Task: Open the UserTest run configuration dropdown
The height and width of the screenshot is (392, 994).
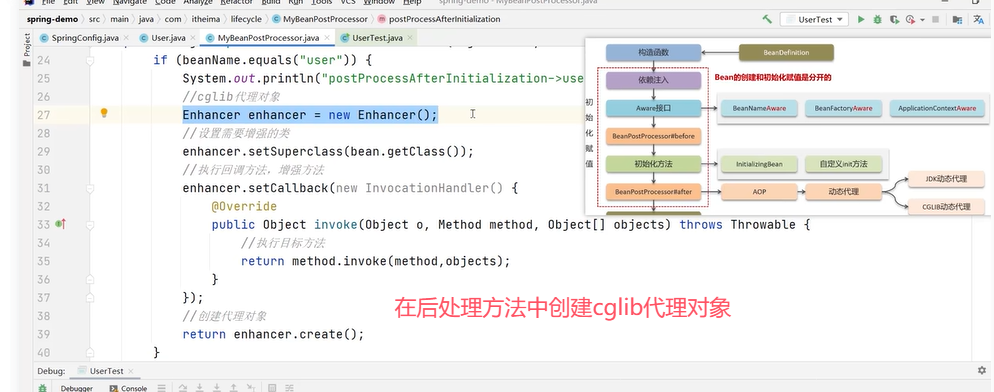Action: (814, 20)
